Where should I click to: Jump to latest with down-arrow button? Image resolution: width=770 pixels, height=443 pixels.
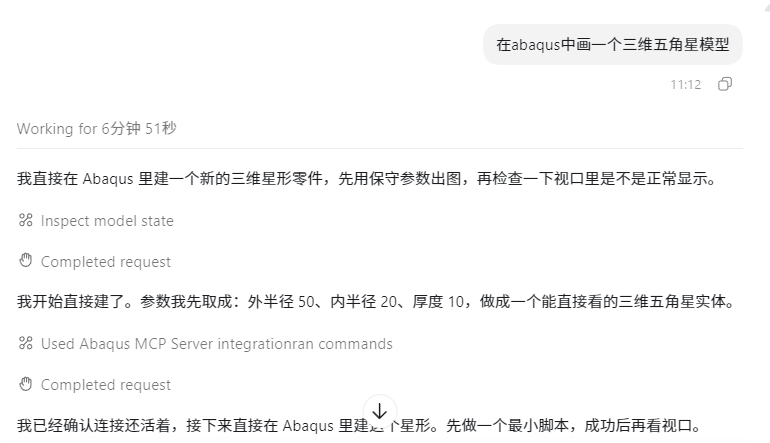tap(380, 411)
